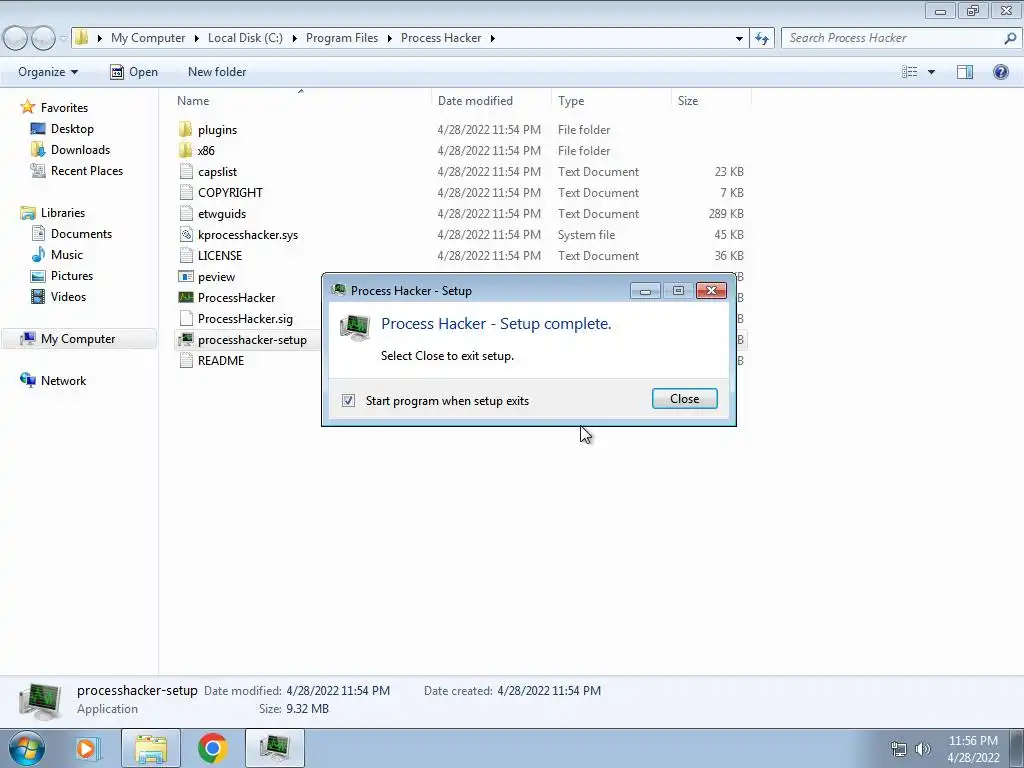Viewport: 1024px width, 768px height.
Task: Select My Computer in navigation pane
Action: click(78, 338)
